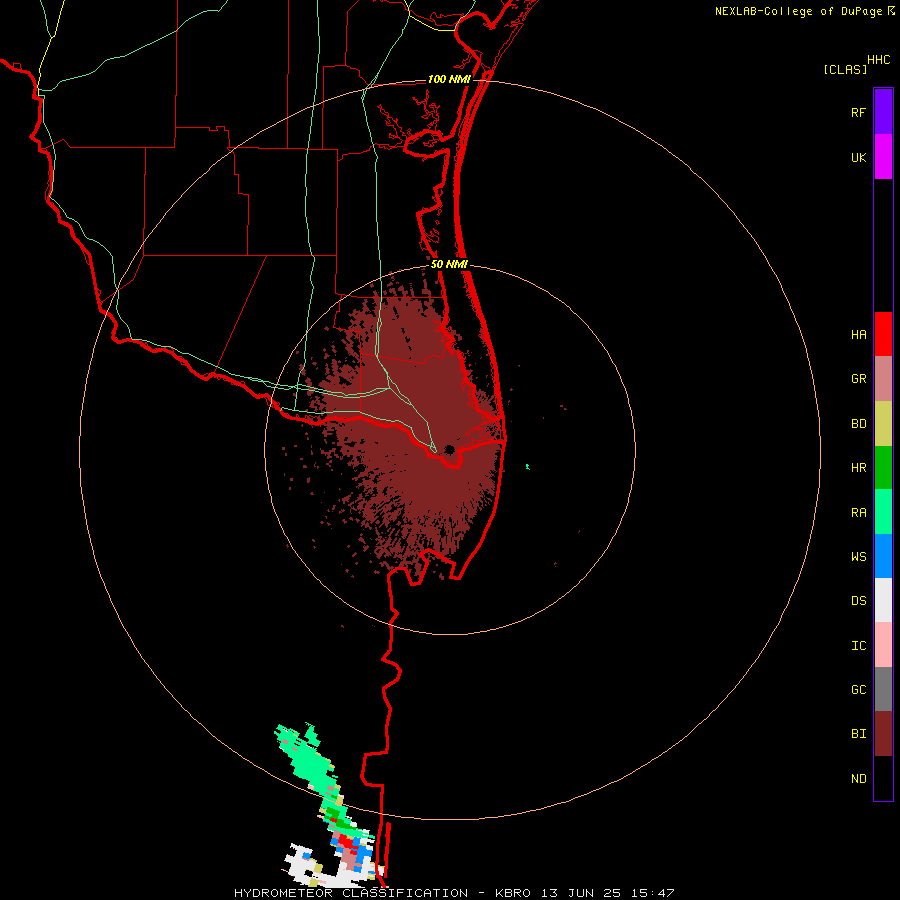The width and height of the screenshot is (900, 900).
Task: Click the 50 NMI range ring label
Action: [449, 264]
